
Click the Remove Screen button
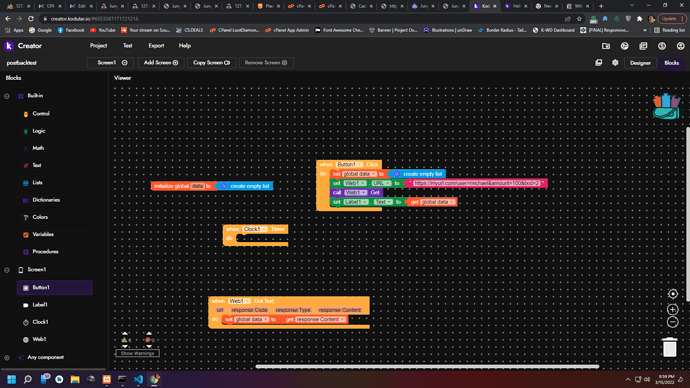pyautogui.click(x=266, y=63)
